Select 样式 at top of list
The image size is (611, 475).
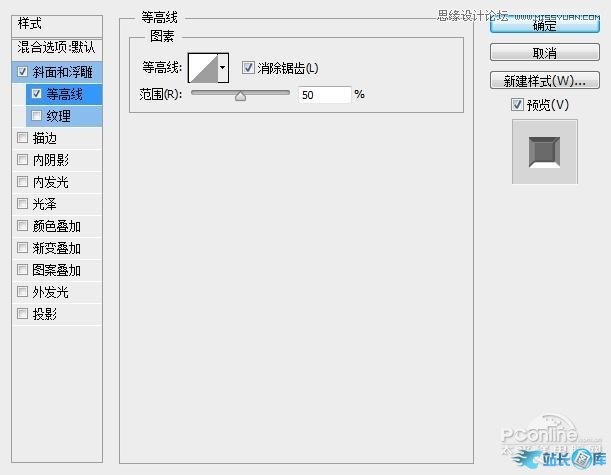point(32,23)
